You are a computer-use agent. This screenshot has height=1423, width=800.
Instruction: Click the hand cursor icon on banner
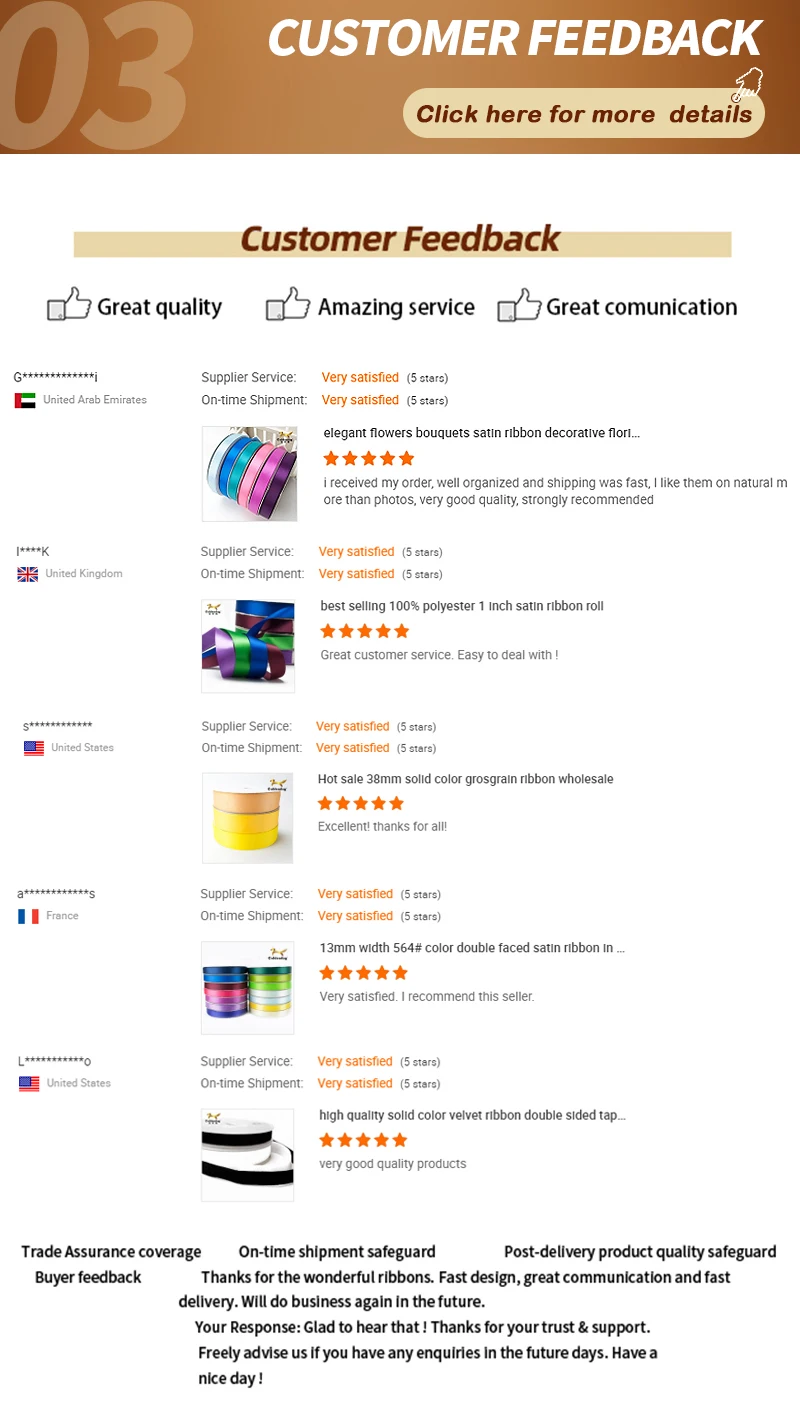click(x=747, y=86)
